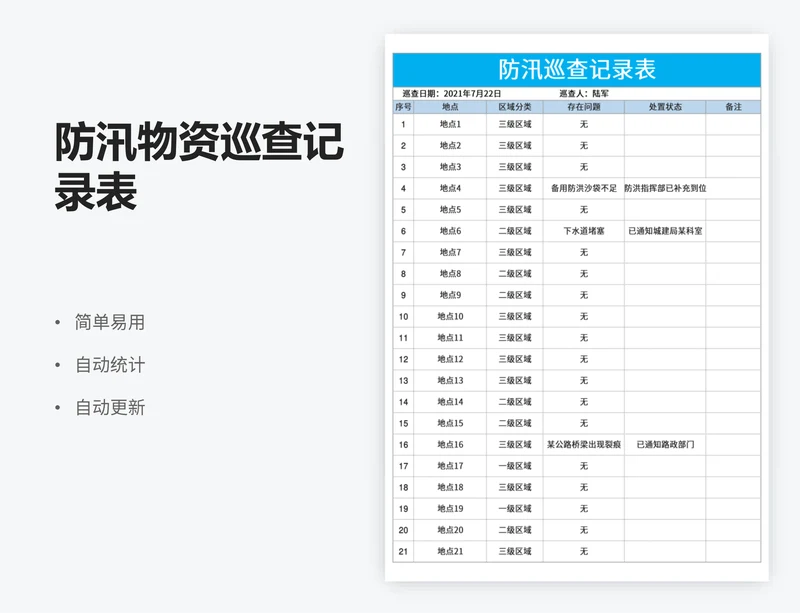
Task: Click the cell '地点7'
Action: (450, 252)
